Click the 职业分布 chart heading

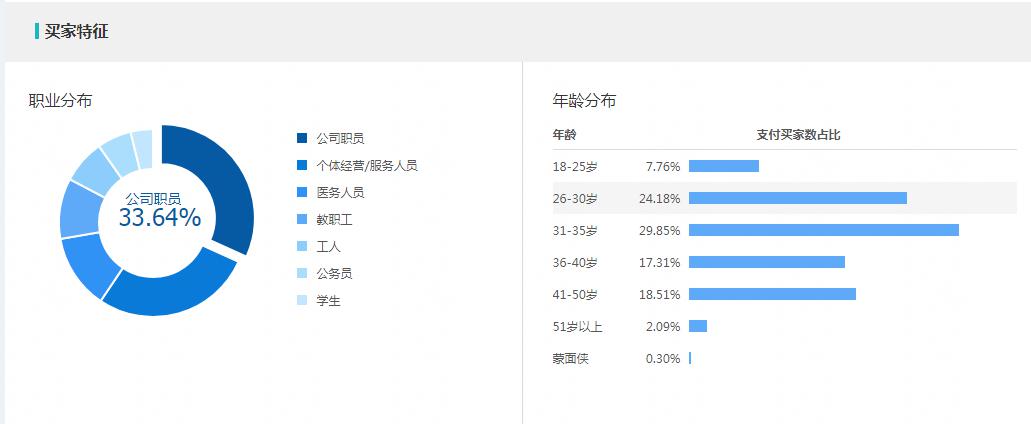[x=61, y=100]
